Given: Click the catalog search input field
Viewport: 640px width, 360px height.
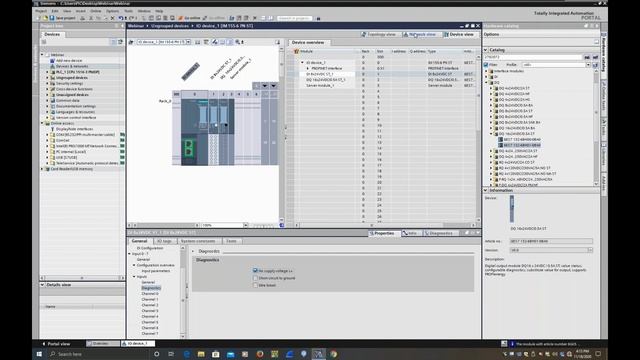Looking at the screenshot, I should click(x=533, y=58).
